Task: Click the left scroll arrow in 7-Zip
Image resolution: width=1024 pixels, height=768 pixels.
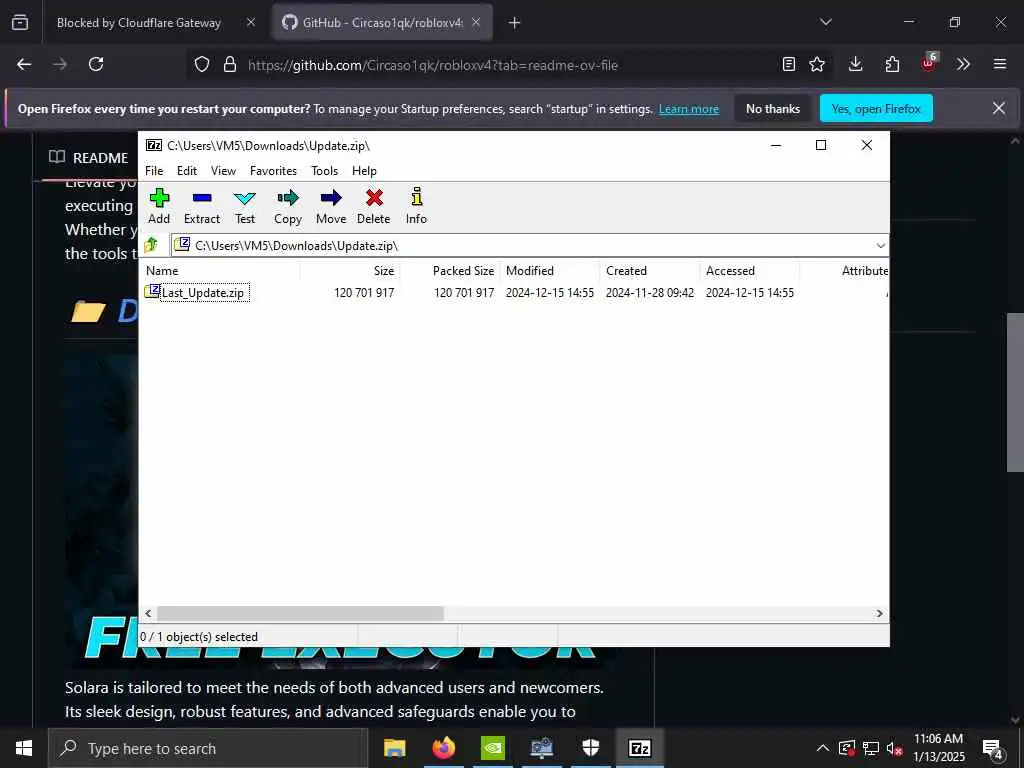Action: [x=148, y=613]
